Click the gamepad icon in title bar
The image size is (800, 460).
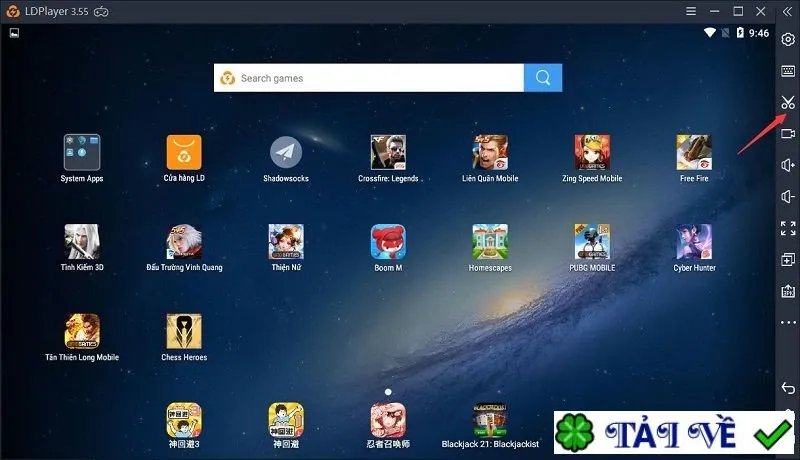click(101, 12)
